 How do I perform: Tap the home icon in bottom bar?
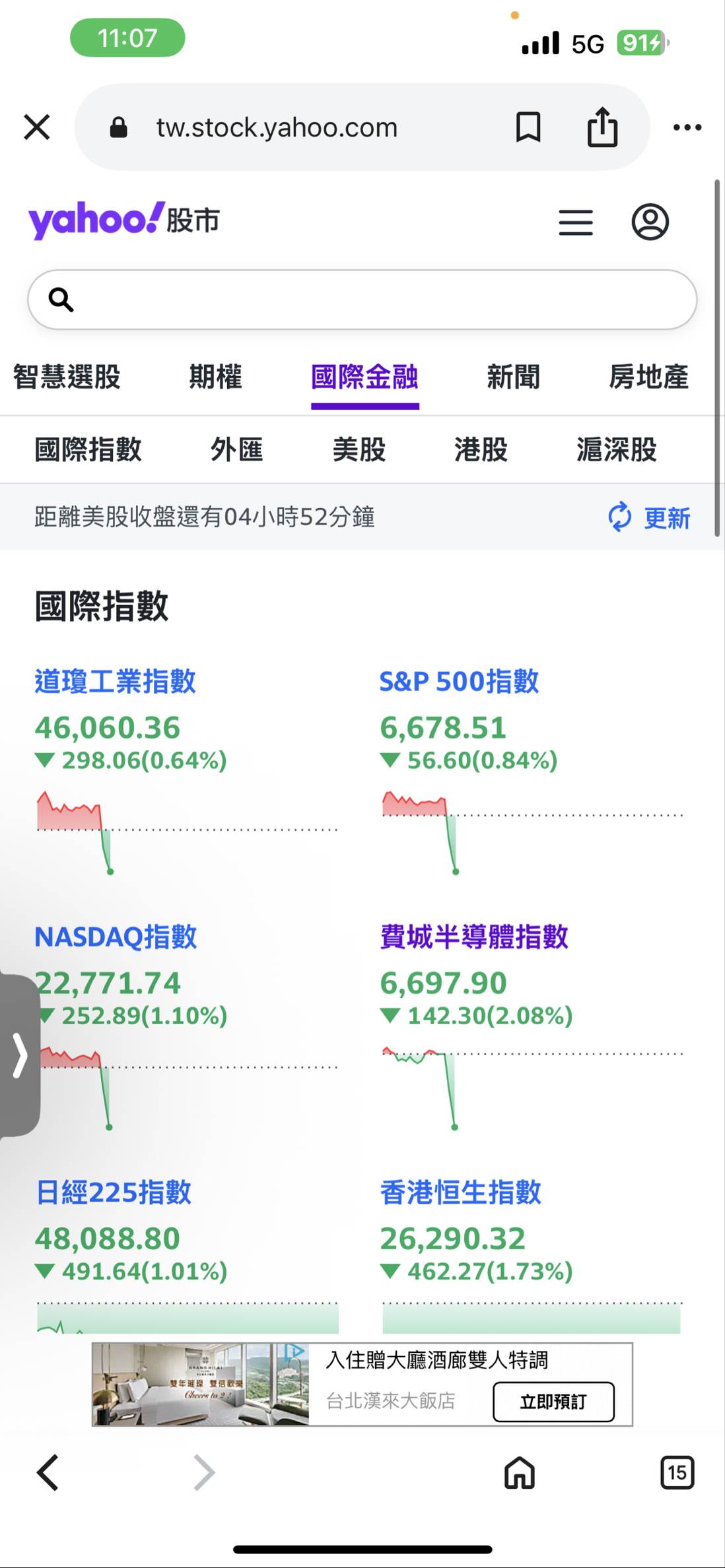coord(519,1472)
